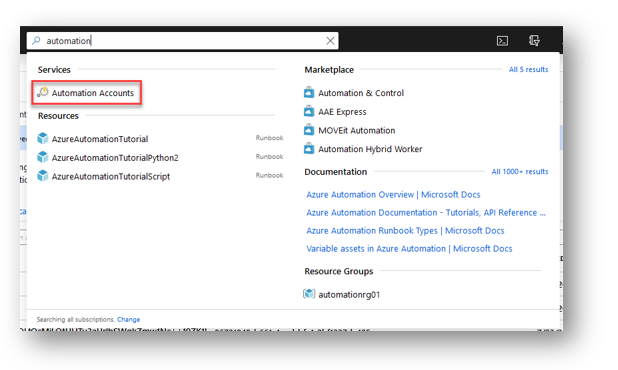
Task: Open AzureAutomationTutorialScript runbook
Action: [111, 177]
